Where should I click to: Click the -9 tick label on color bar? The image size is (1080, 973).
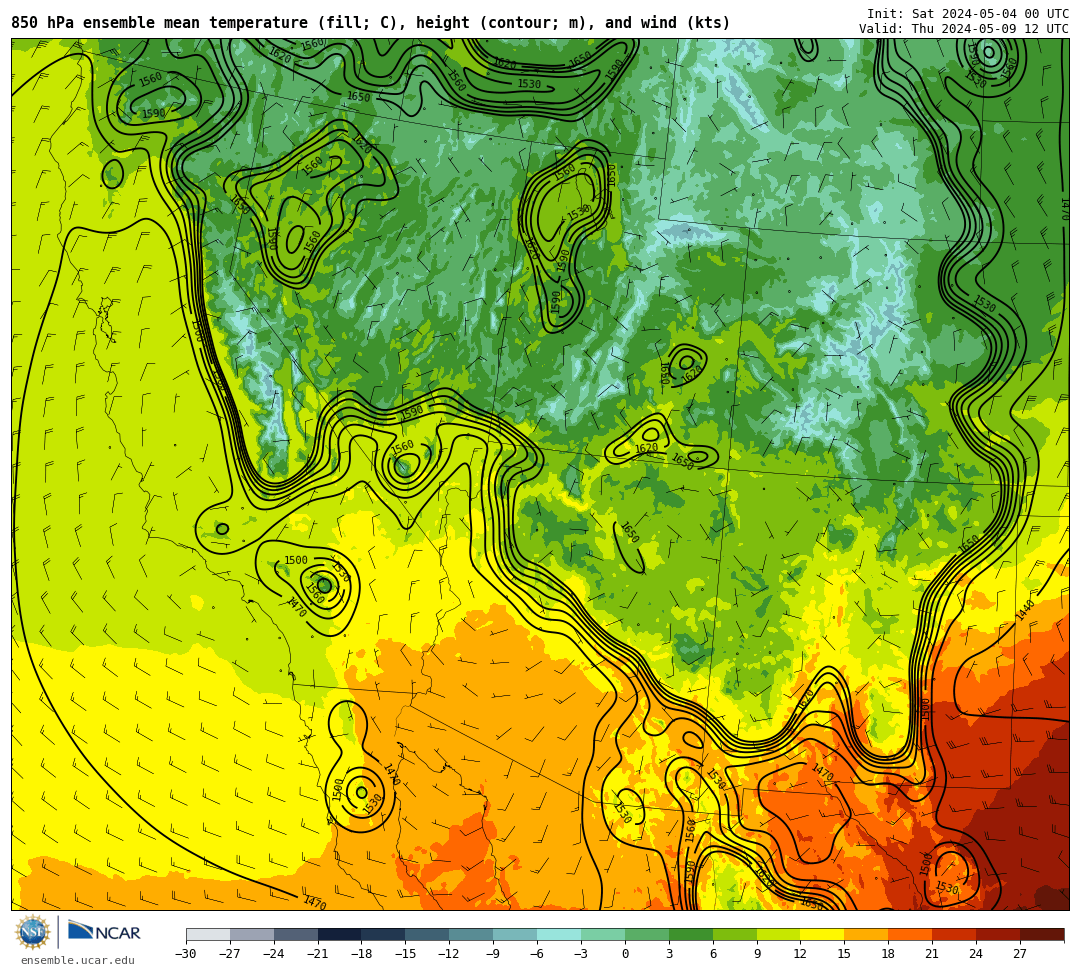click(x=493, y=954)
